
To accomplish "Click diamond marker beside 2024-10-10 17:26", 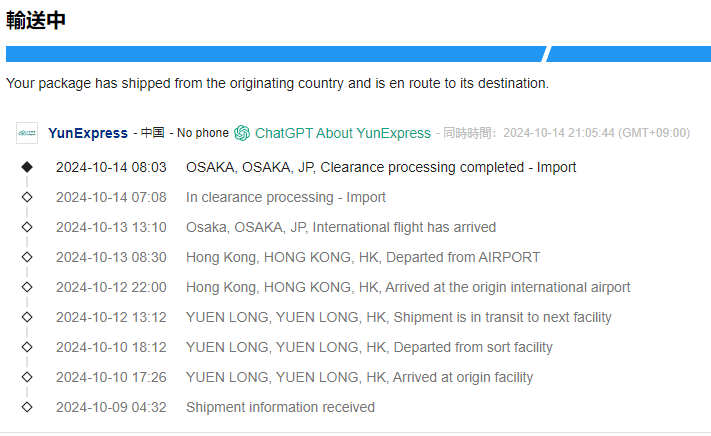I will [27, 377].
